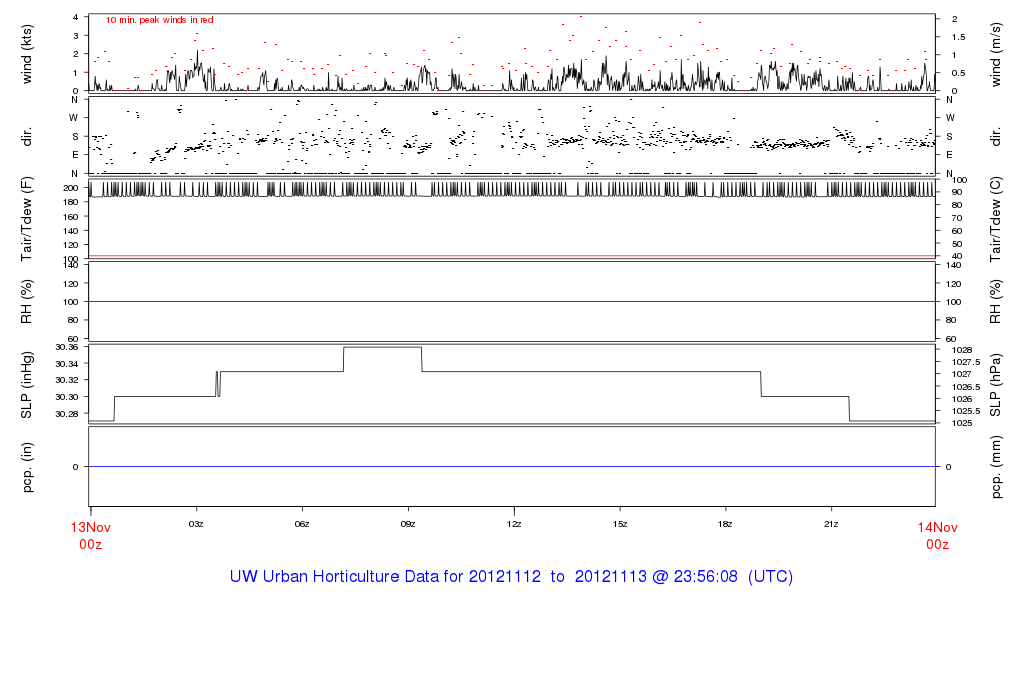
Task: Click the '1028' hPa tick value
Action: pos(963,350)
